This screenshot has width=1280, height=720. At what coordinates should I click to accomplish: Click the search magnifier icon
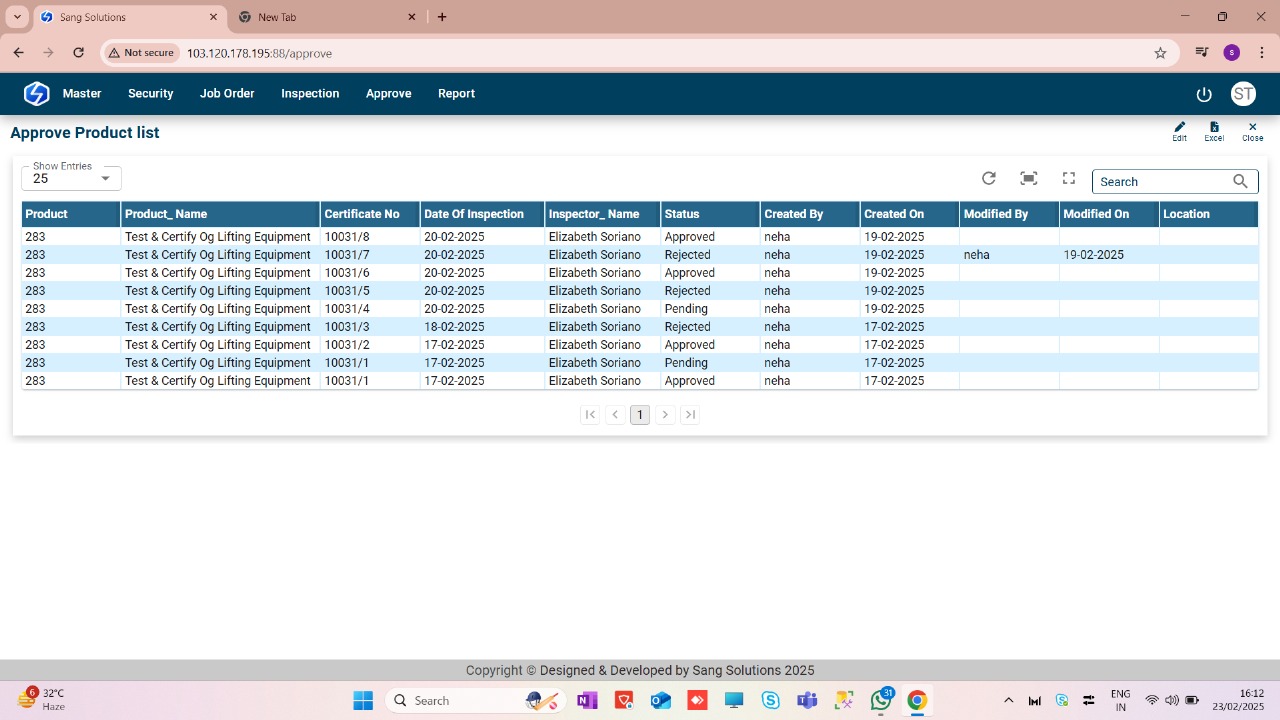pyautogui.click(x=1240, y=181)
